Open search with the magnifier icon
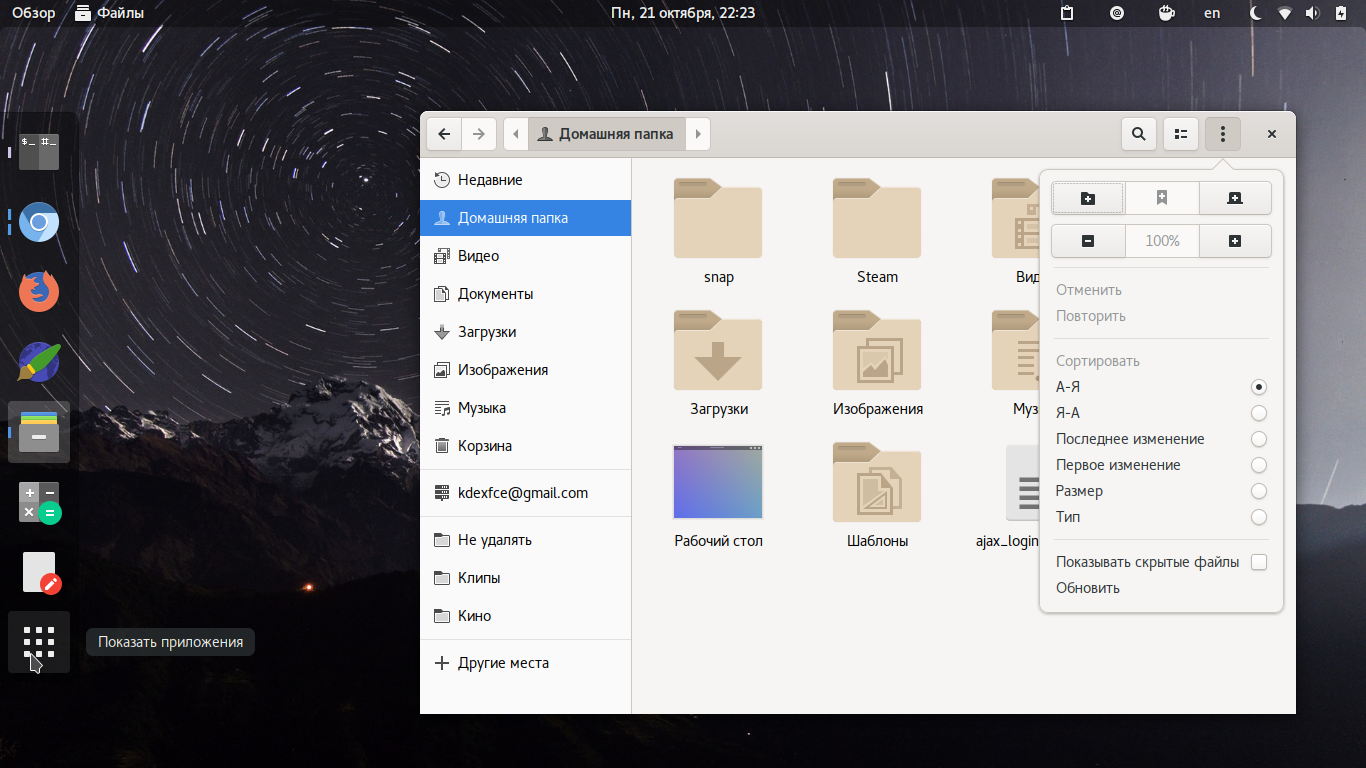Image resolution: width=1366 pixels, height=768 pixels. [1138, 134]
